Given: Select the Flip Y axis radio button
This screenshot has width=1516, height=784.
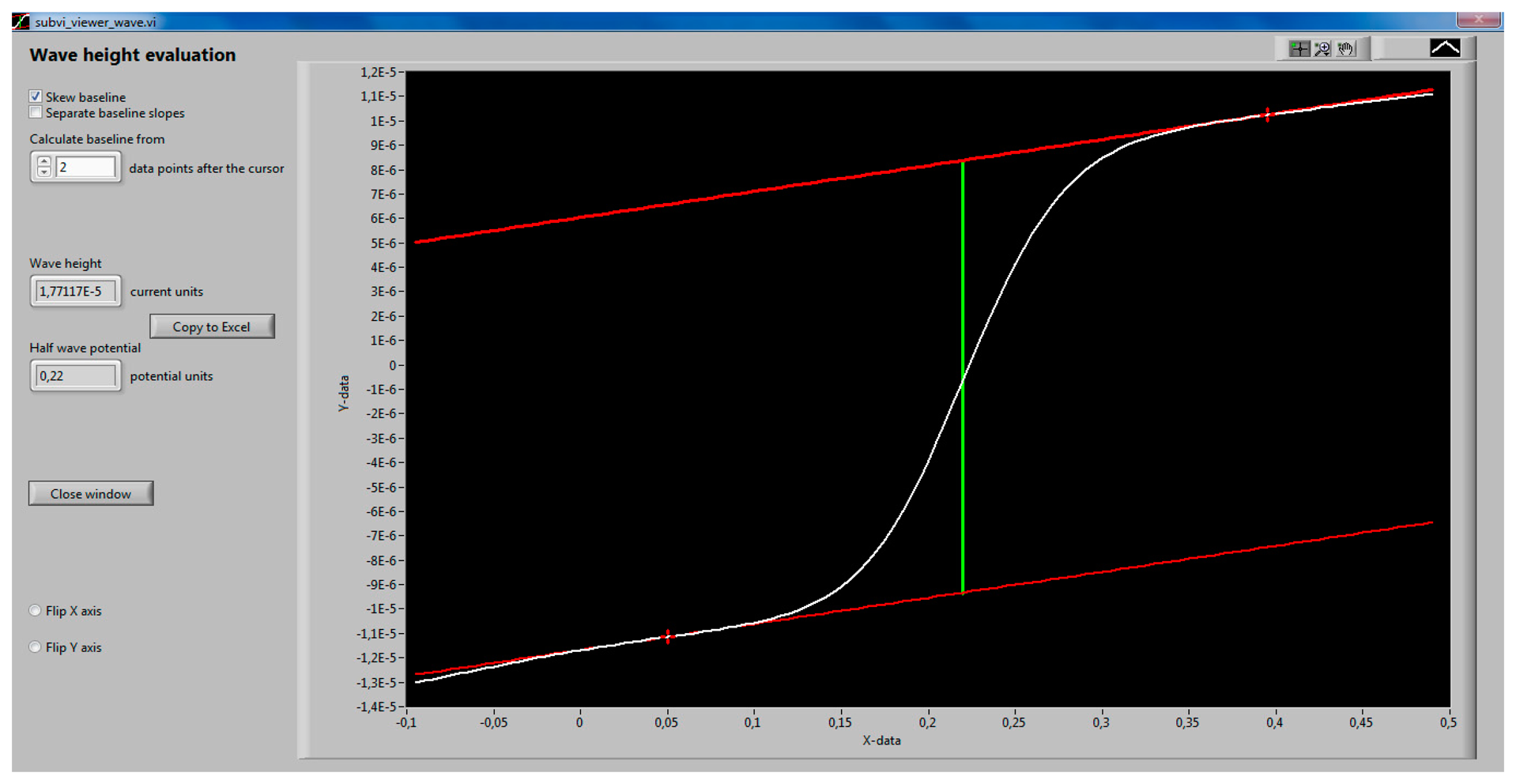Looking at the screenshot, I should click(x=35, y=646).
